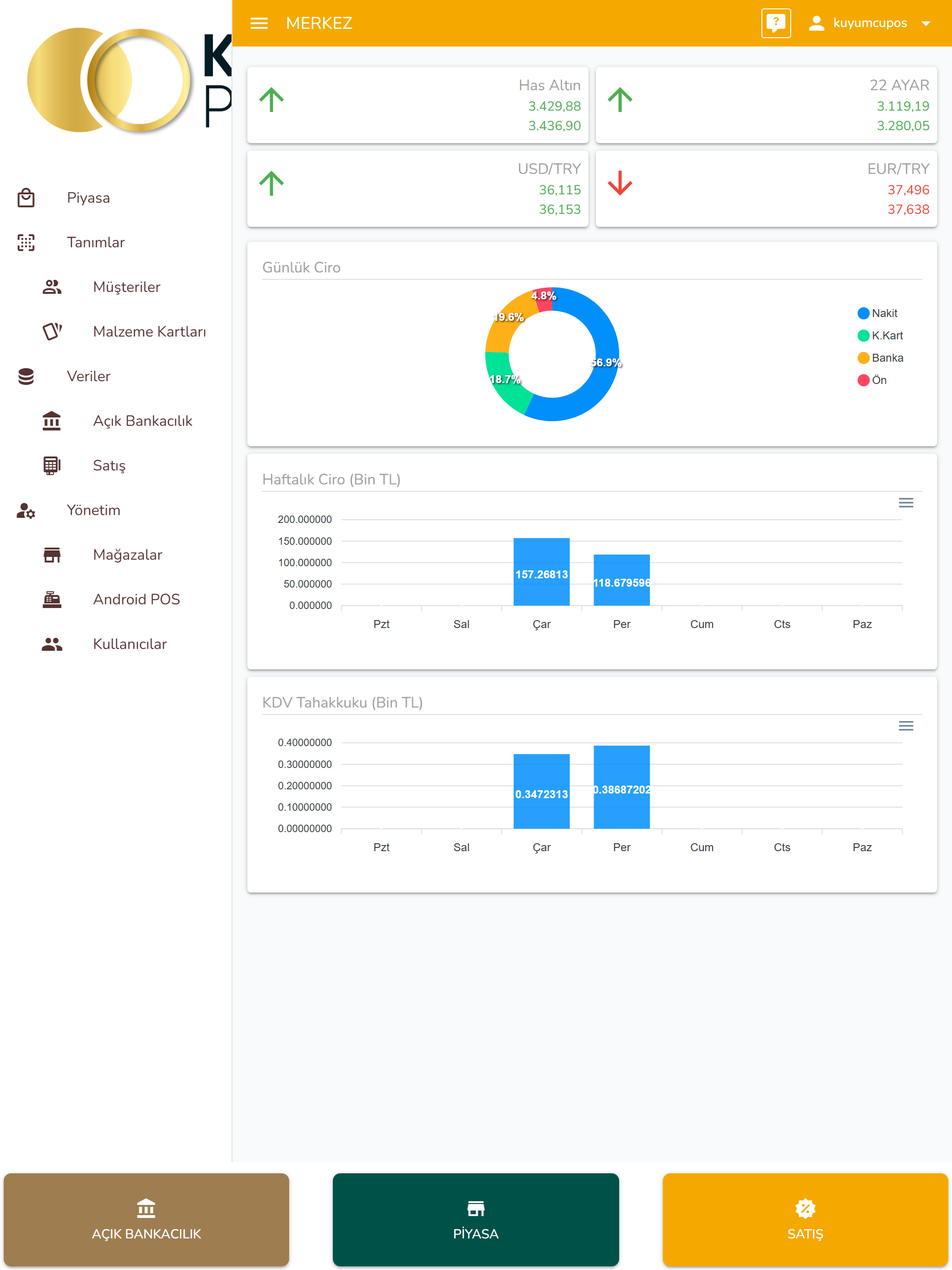The height and width of the screenshot is (1270, 952).
Task: Click the Piyasa shopping bag icon
Action: pyautogui.click(x=26, y=198)
